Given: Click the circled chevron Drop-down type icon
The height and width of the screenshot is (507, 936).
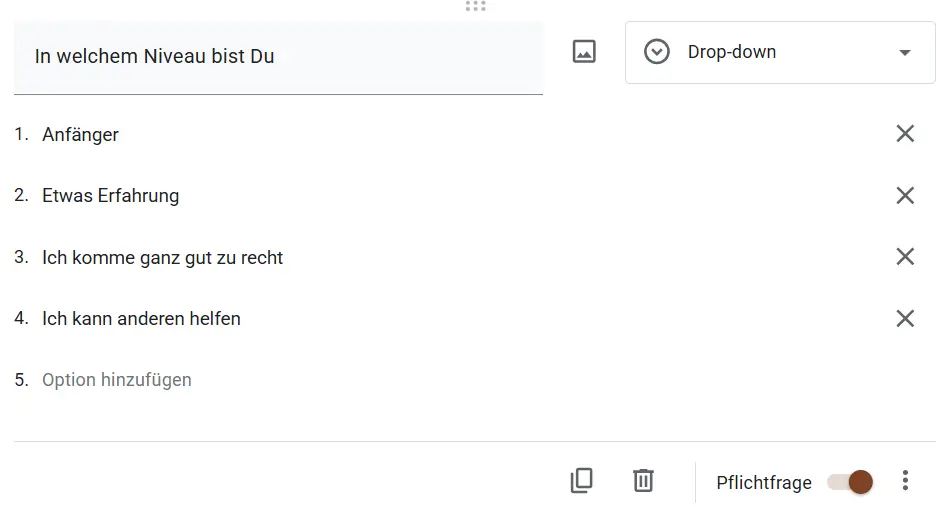Looking at the screenshot, I should (x=657, y=52).
